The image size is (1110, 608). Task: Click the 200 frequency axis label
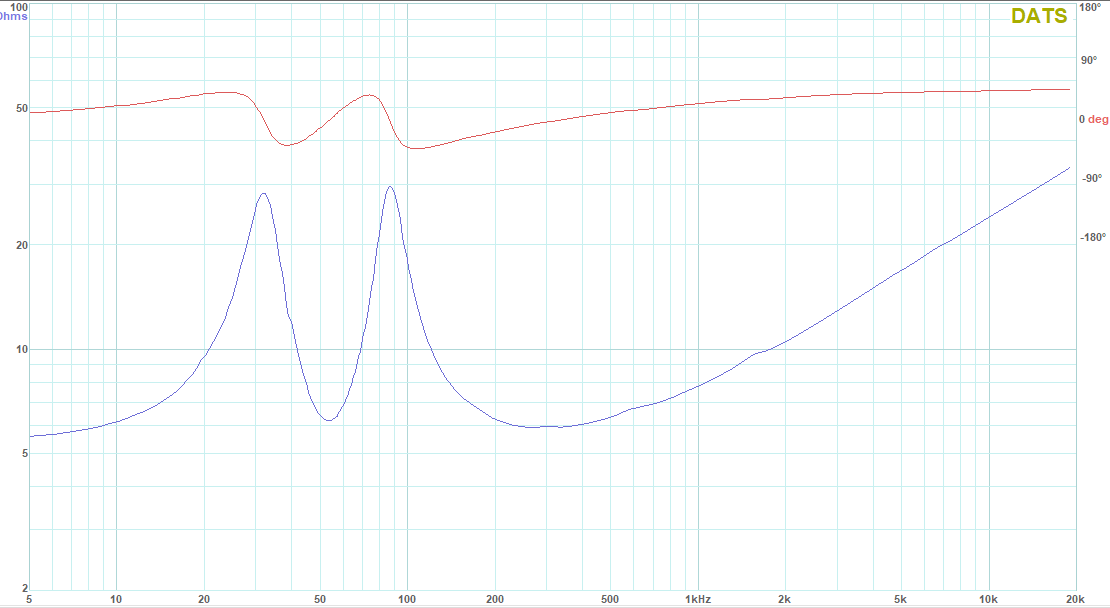[x=494, y=599]
